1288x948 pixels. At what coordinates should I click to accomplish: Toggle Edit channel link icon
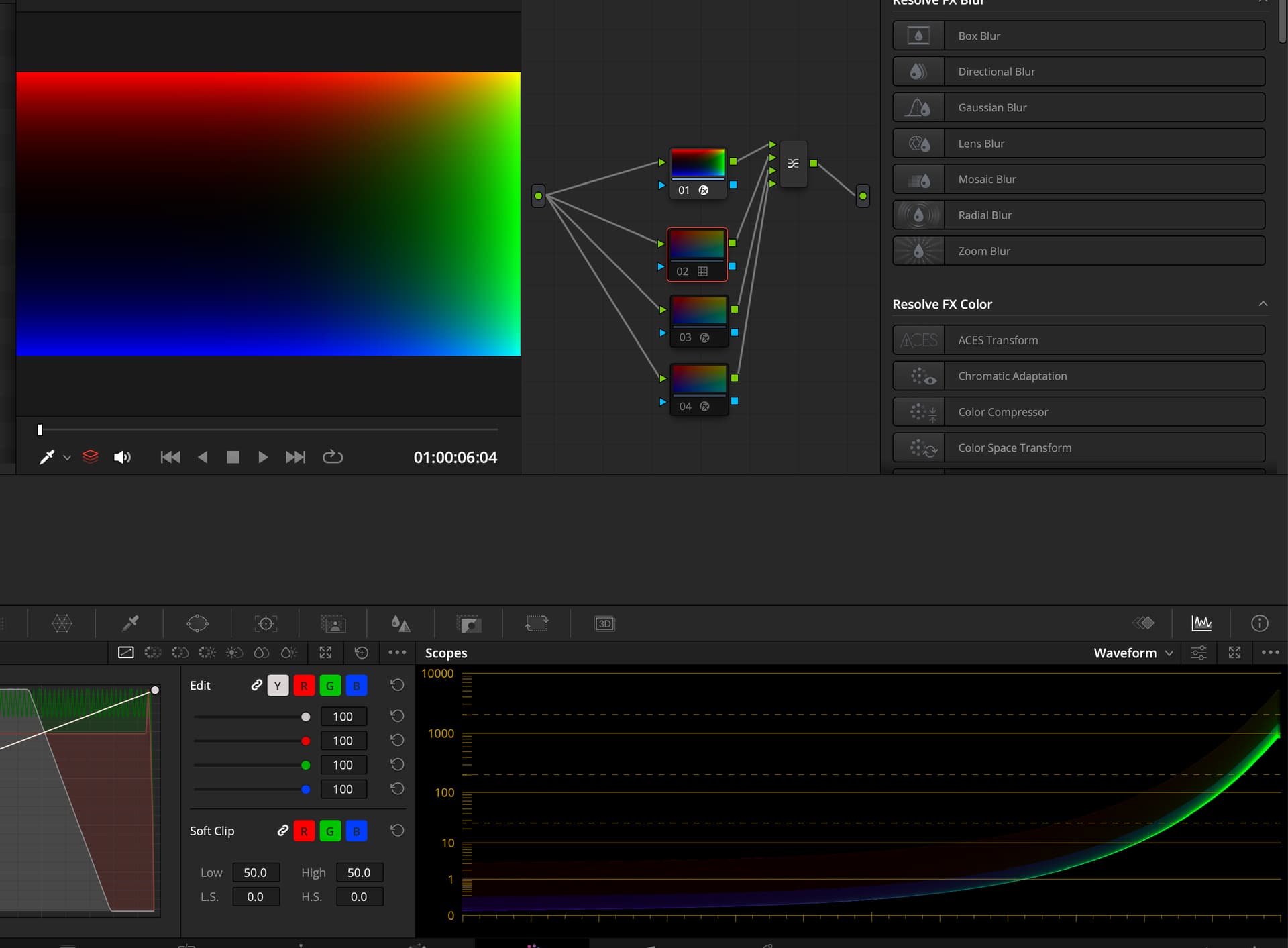point(256,685)
